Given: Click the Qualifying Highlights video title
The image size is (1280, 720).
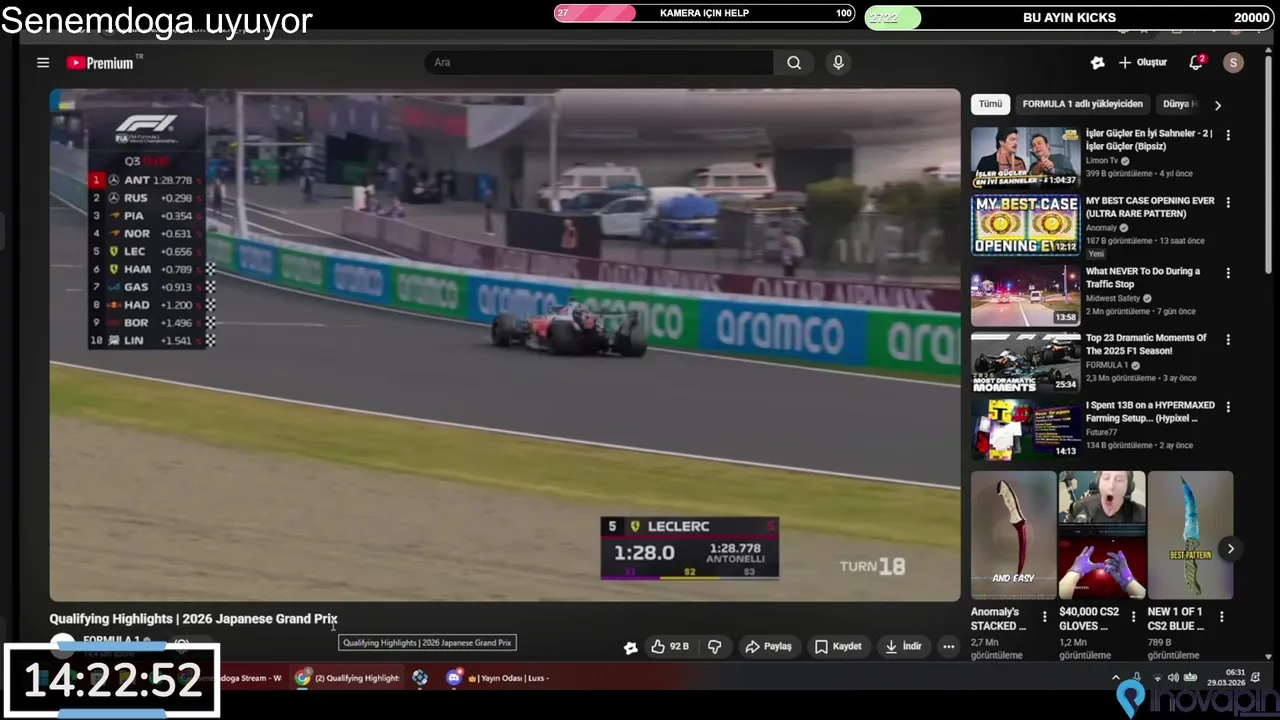Looking at the screenshot, I should click(193, 619).
